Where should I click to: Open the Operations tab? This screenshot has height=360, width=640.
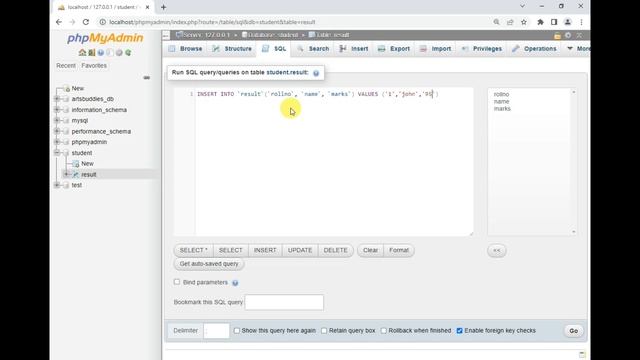(534, 49)
